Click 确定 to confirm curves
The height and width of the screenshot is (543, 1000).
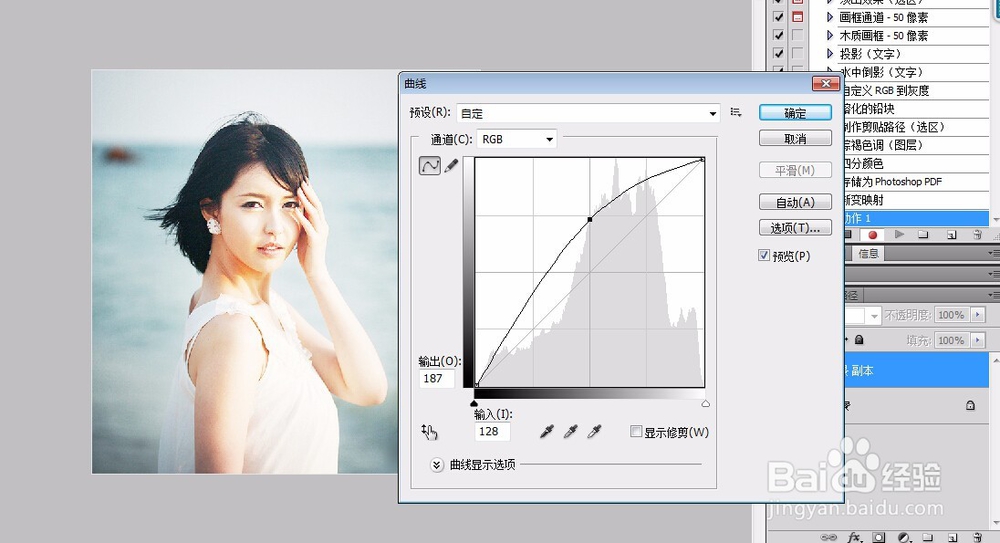795,113
